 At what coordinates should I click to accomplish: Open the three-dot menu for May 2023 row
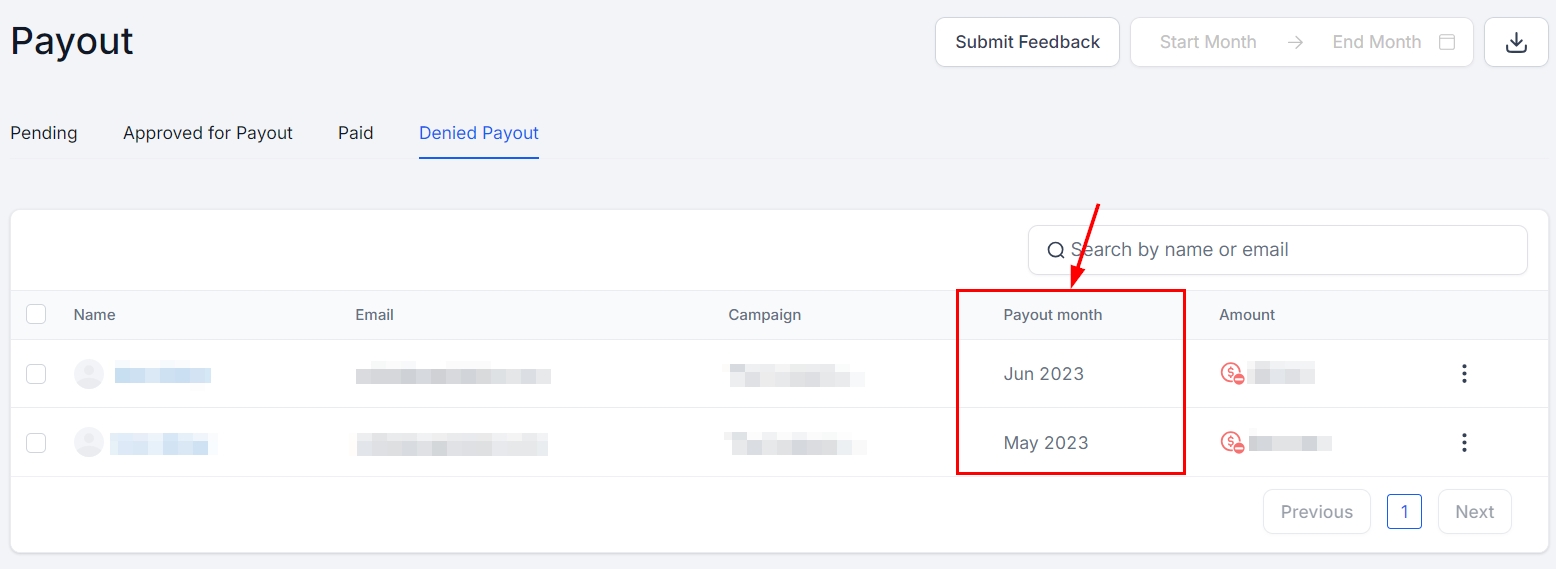tap(1464, 442)
